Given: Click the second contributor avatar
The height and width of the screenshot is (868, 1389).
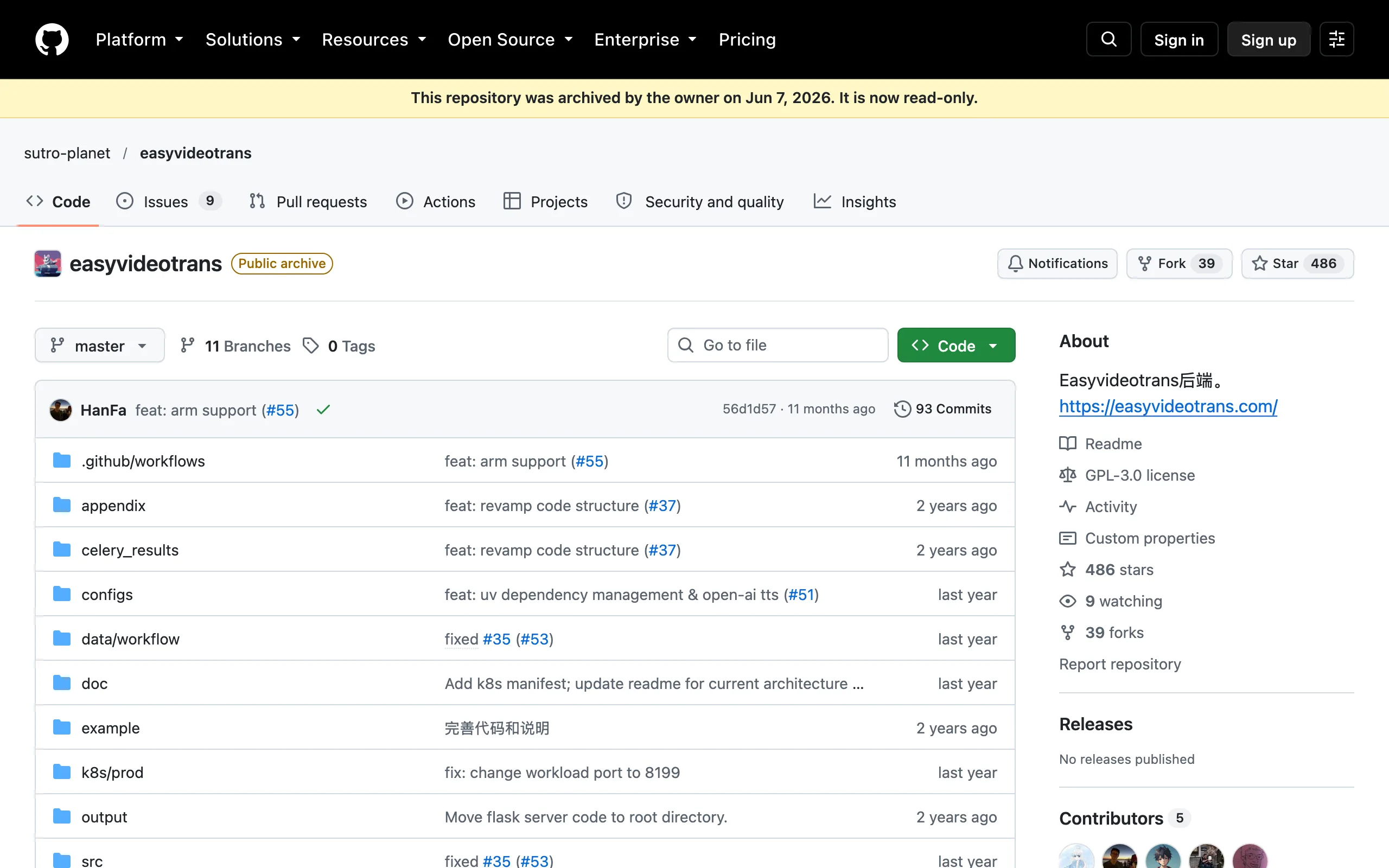Looking at the screenshot, I should [x=1119, y=857].
